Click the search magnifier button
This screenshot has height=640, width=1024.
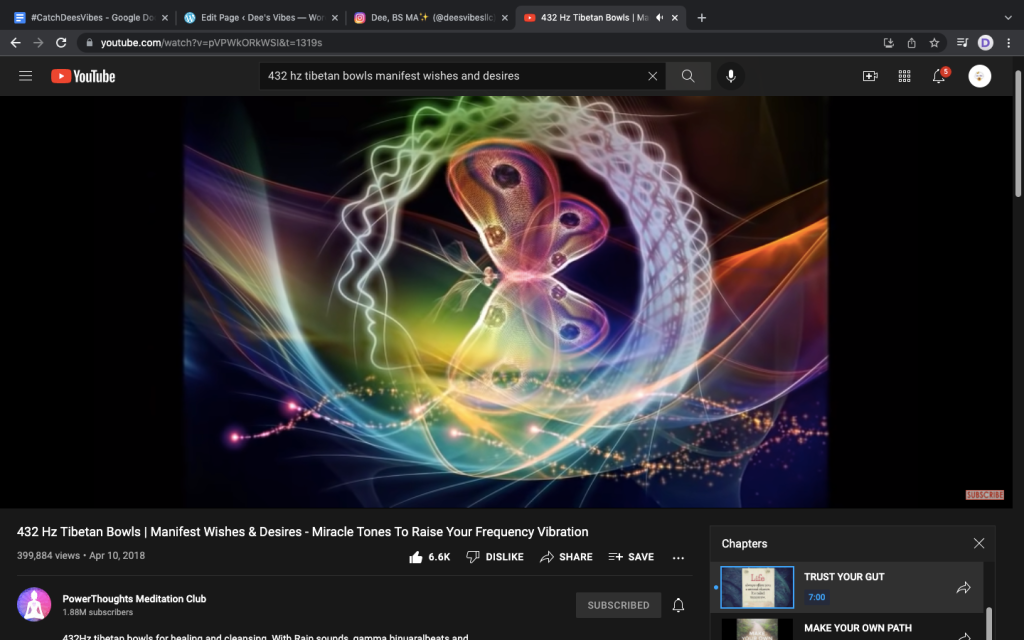[x=688, y=76]
